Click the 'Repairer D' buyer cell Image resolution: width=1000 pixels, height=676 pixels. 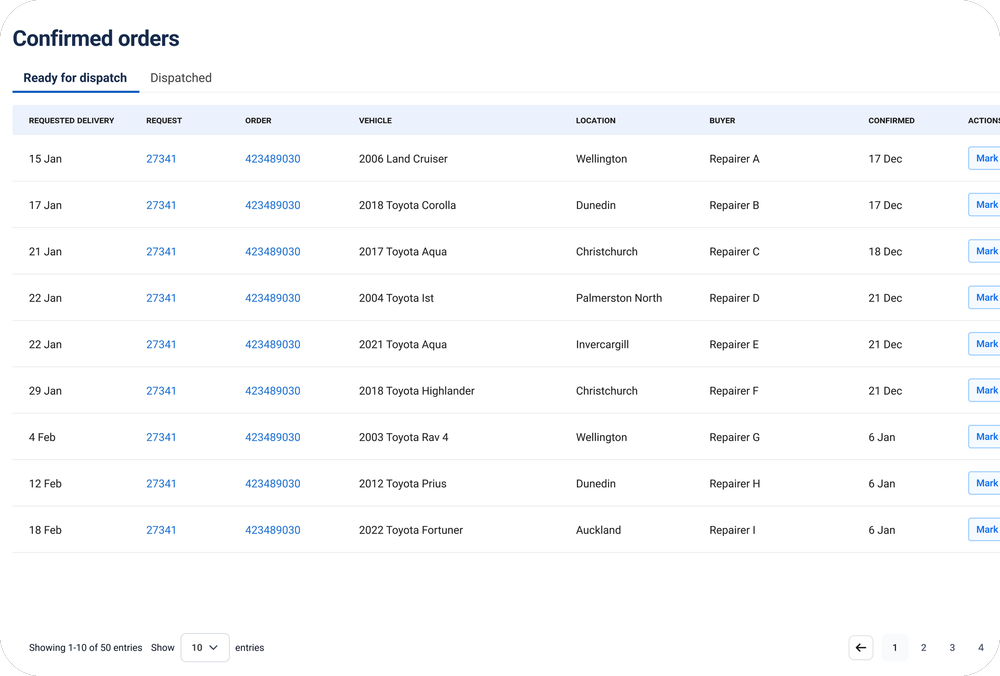coord(734,298)
